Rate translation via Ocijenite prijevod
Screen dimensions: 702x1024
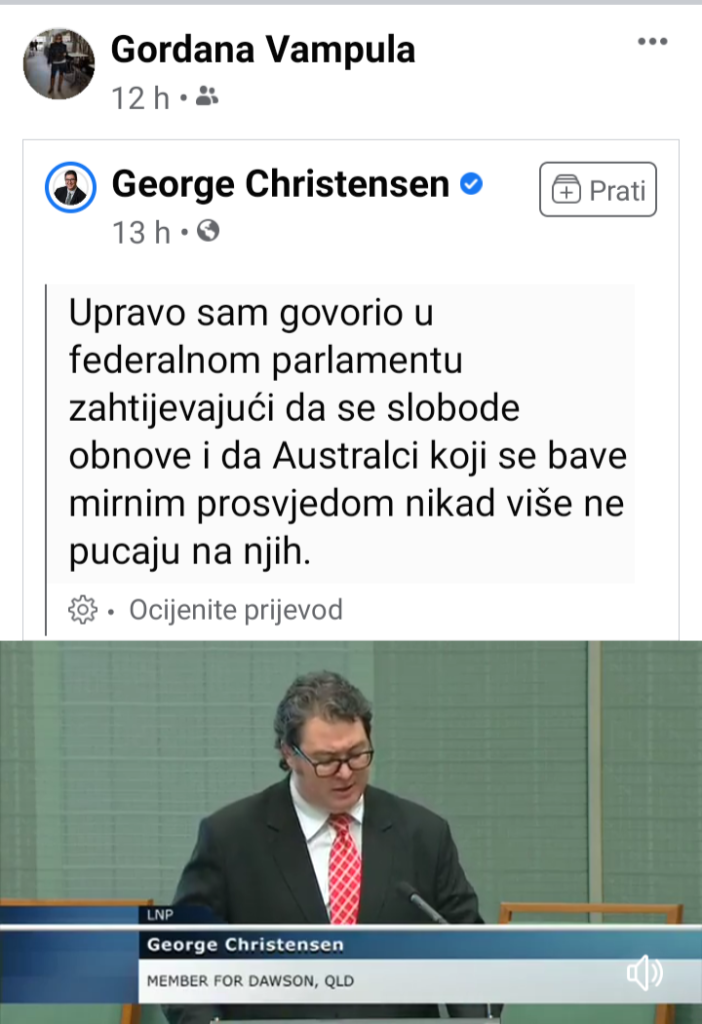[x=236, y=610]
